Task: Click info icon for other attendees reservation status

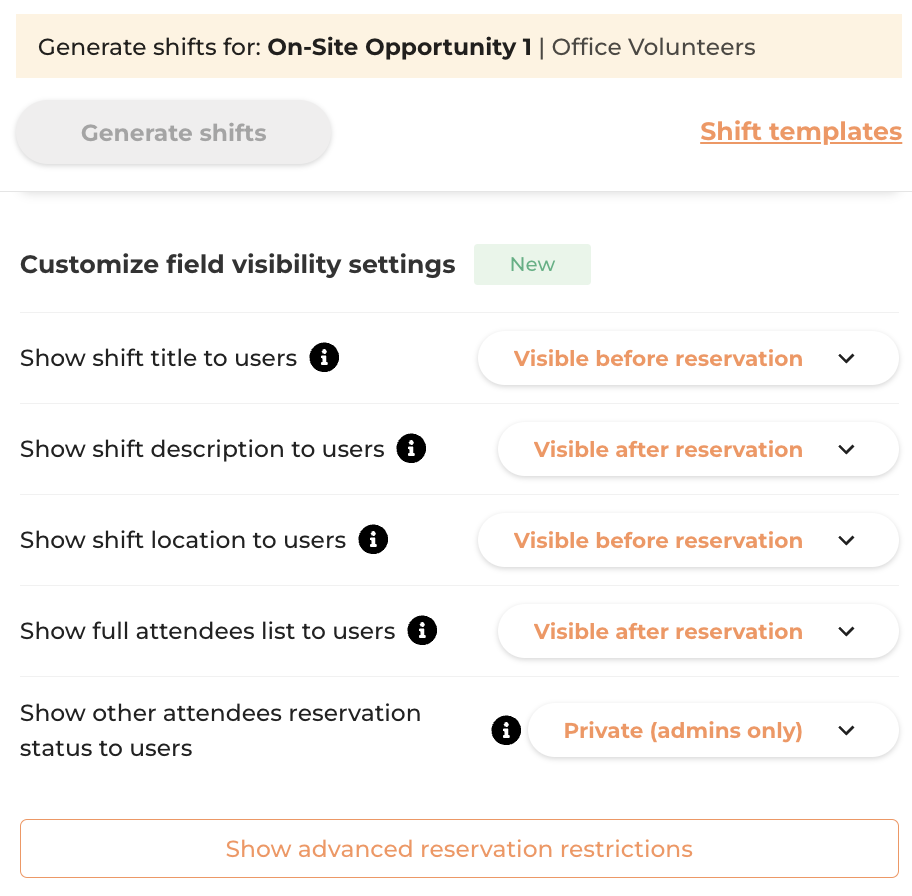Action: (506, 730)
